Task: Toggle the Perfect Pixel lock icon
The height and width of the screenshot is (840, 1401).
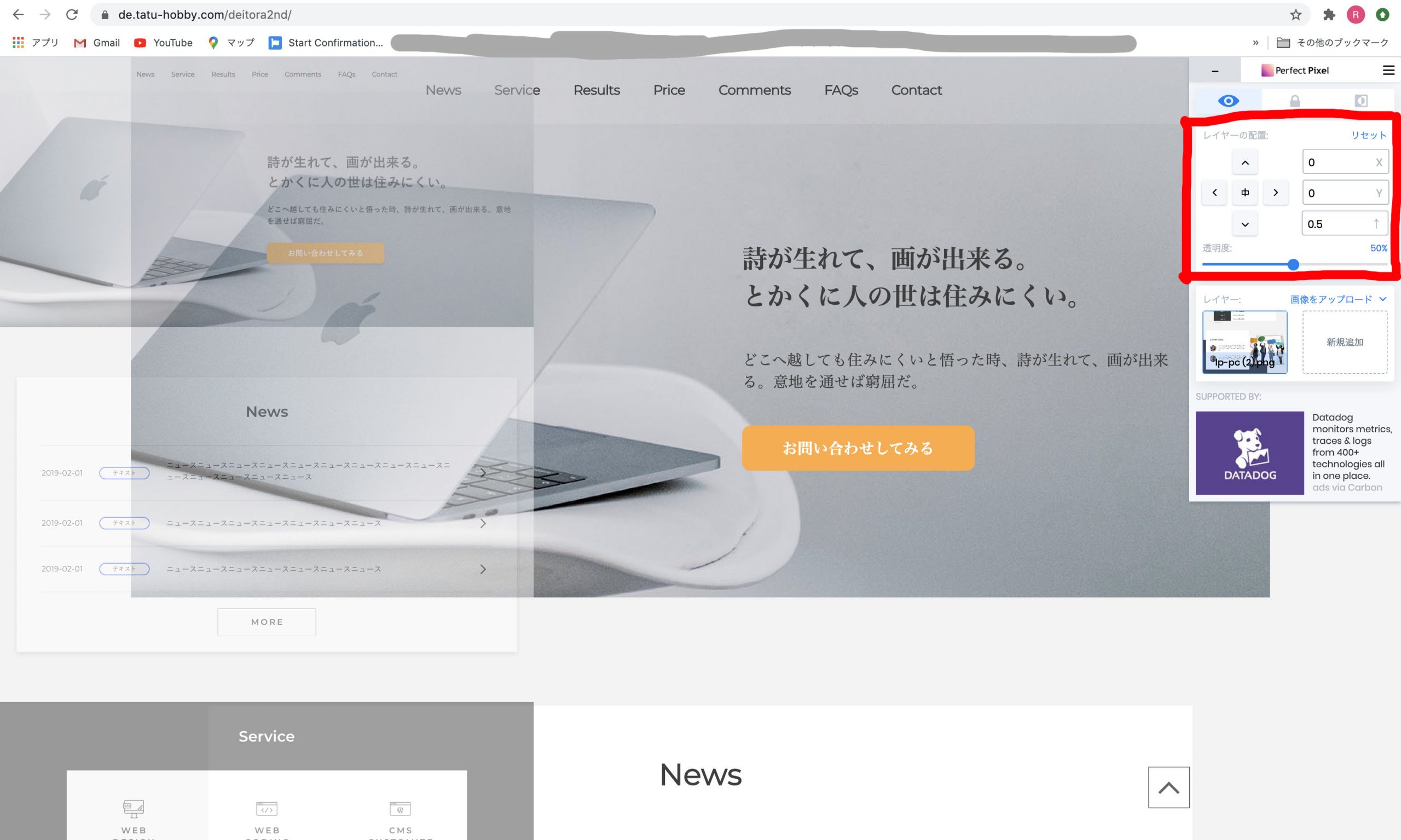Action: coord(1295,101)
